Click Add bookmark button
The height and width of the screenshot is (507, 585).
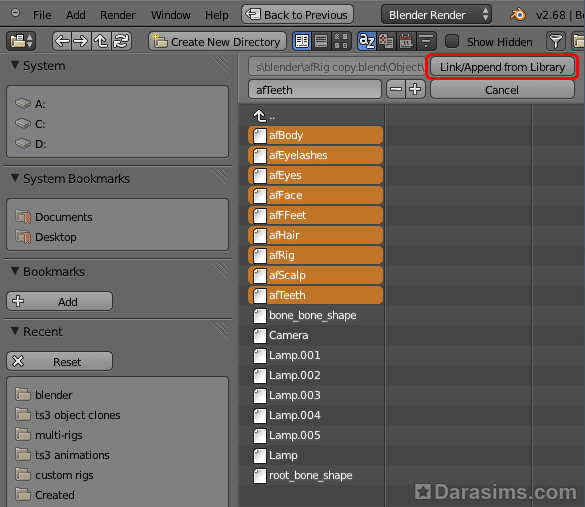pyautogui.click(x=59, y=301)
